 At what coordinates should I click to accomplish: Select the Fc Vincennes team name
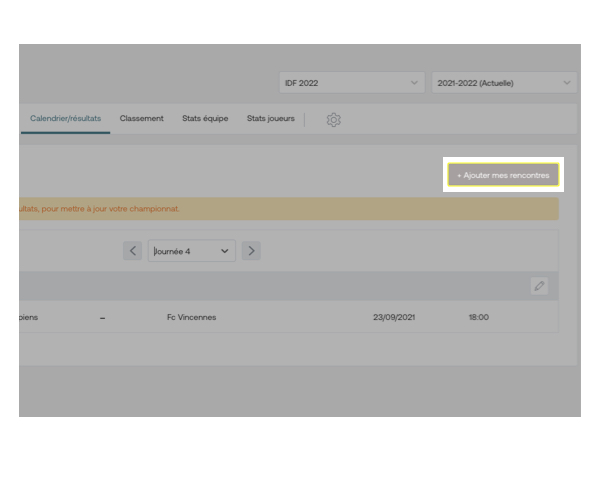(191, 317)
